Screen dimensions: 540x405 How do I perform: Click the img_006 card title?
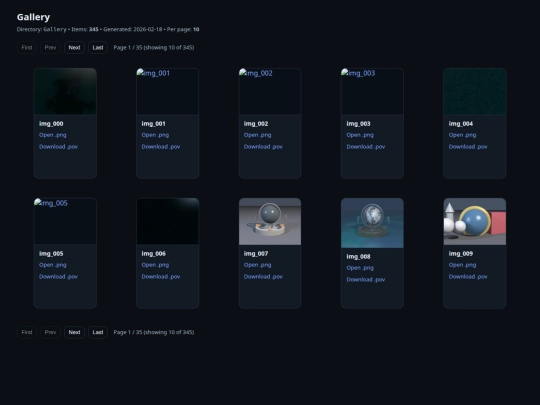click(153, 253)
